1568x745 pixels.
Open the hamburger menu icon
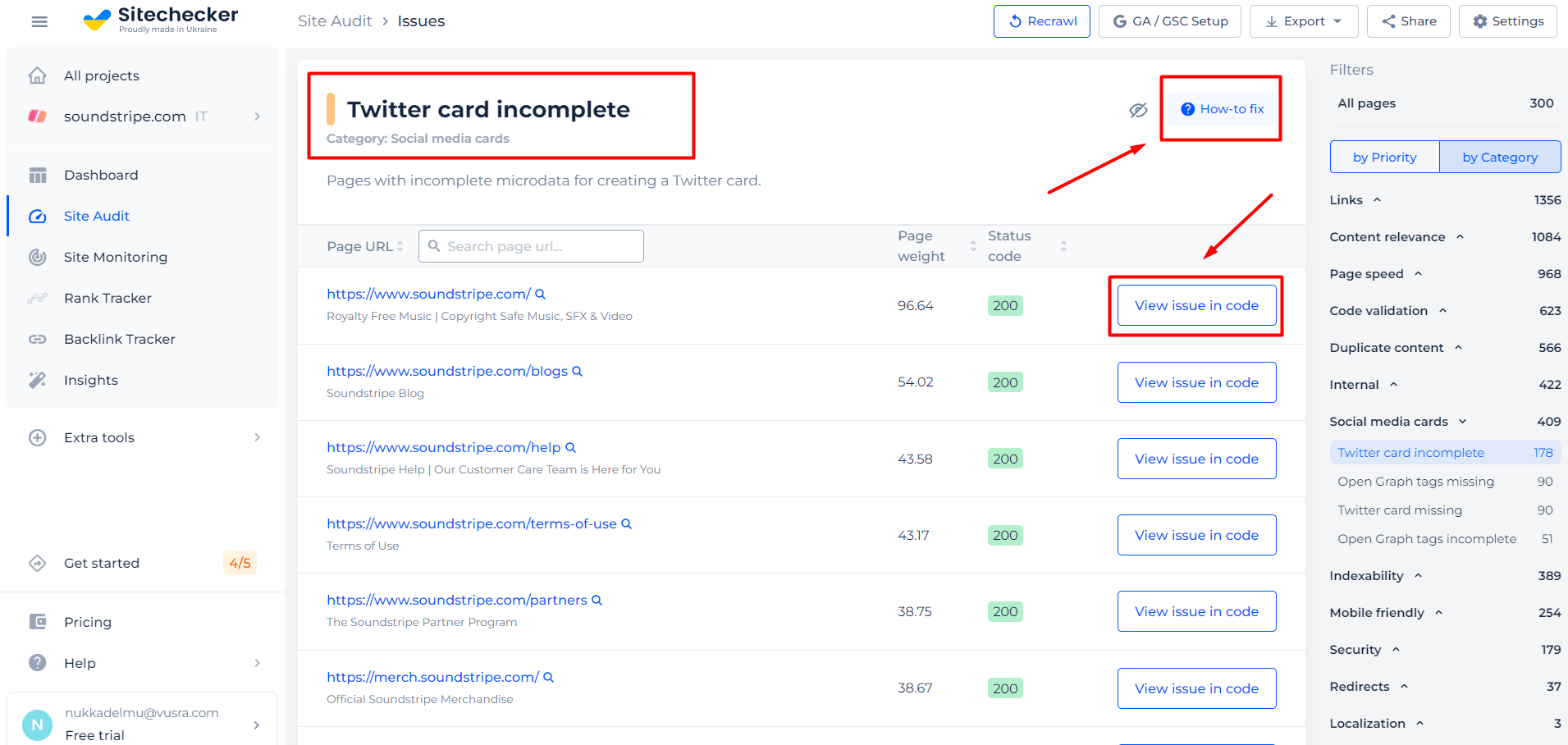(x=39, y=21)
